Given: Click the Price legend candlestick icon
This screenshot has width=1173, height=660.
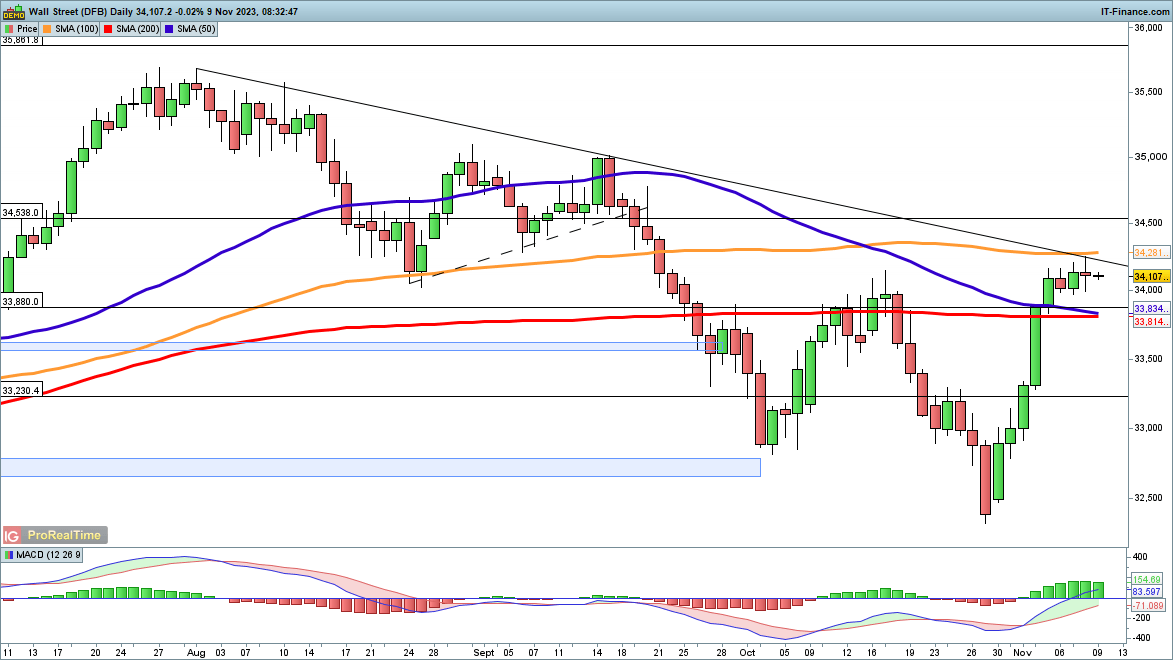Looking at the screenshot, I should pos(9,29).
